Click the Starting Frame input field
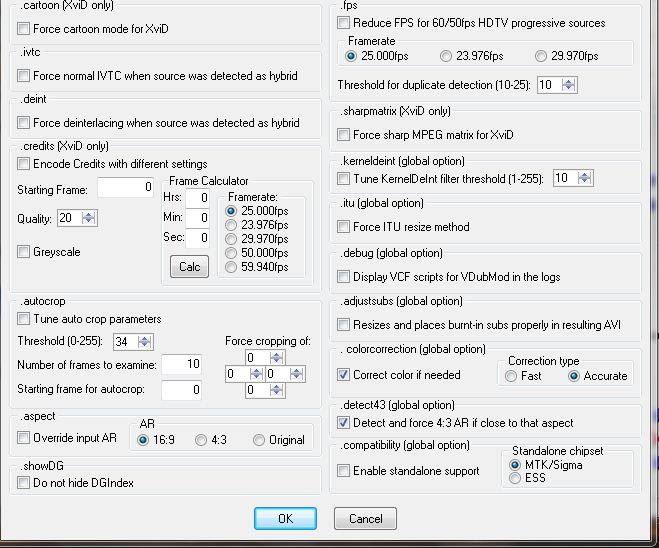The width and height of the screenshot is (659, 548). coord(126,187)
